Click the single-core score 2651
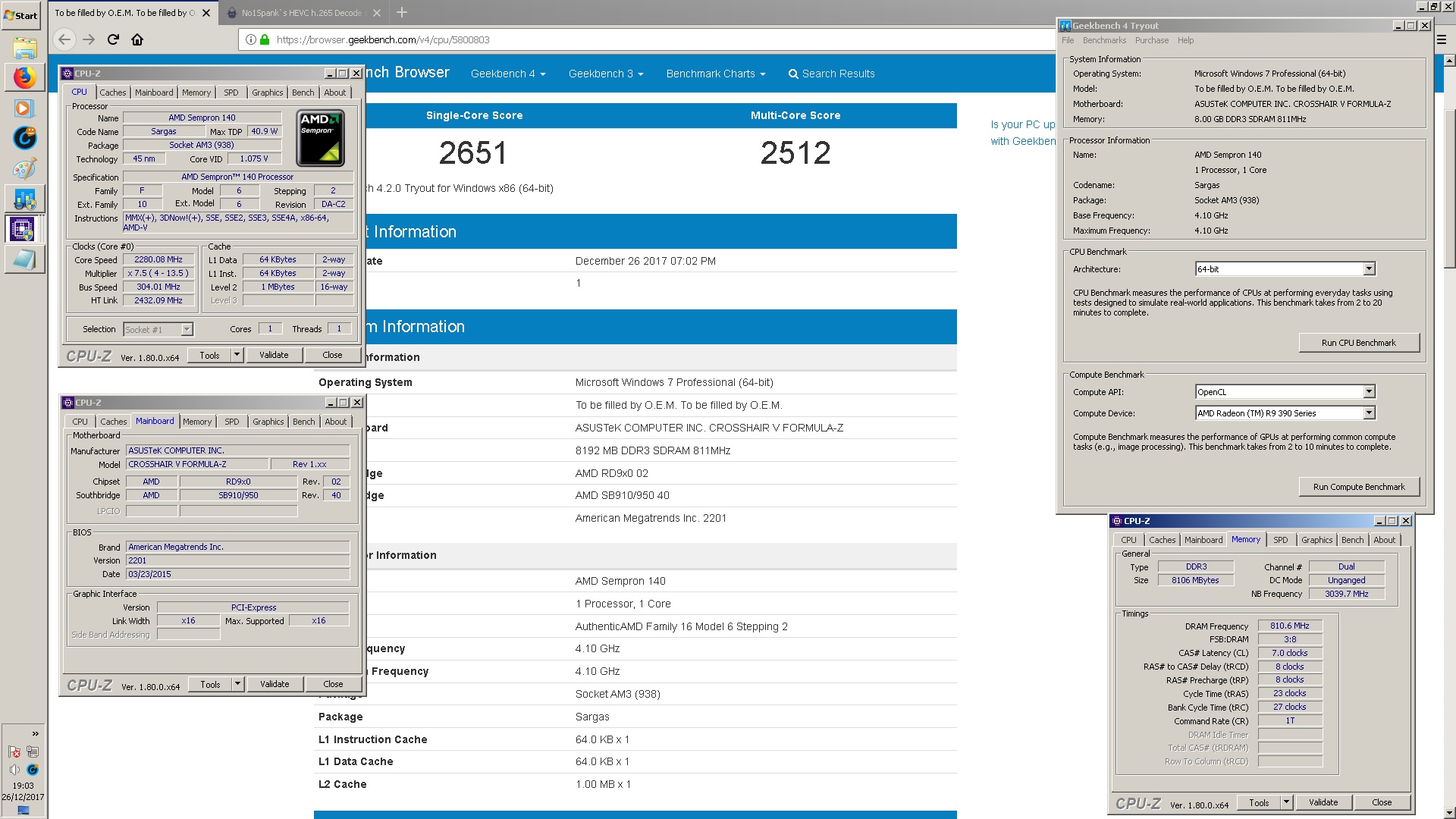The height and width of the screenshot is (819, 1456). [473, 153]
